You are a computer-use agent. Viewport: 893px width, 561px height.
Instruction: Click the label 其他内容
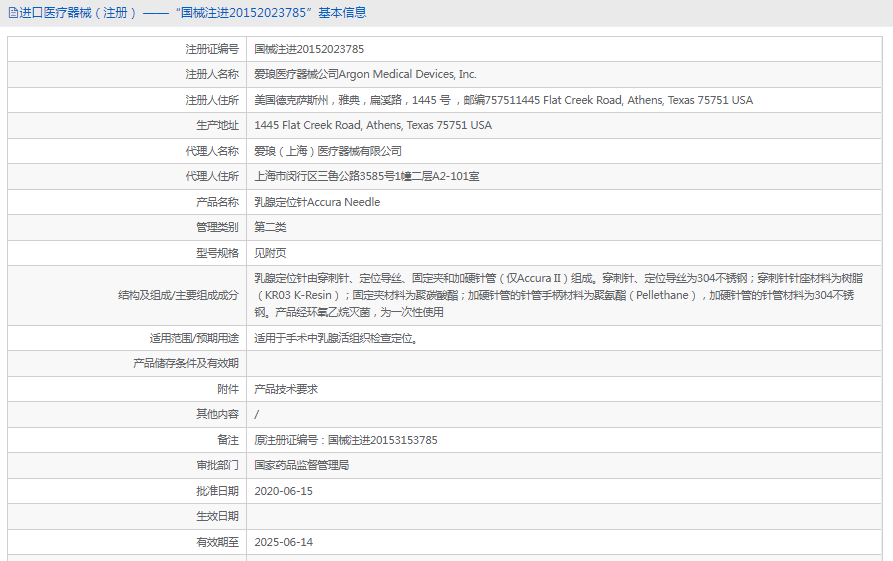[x=218, y=413]
